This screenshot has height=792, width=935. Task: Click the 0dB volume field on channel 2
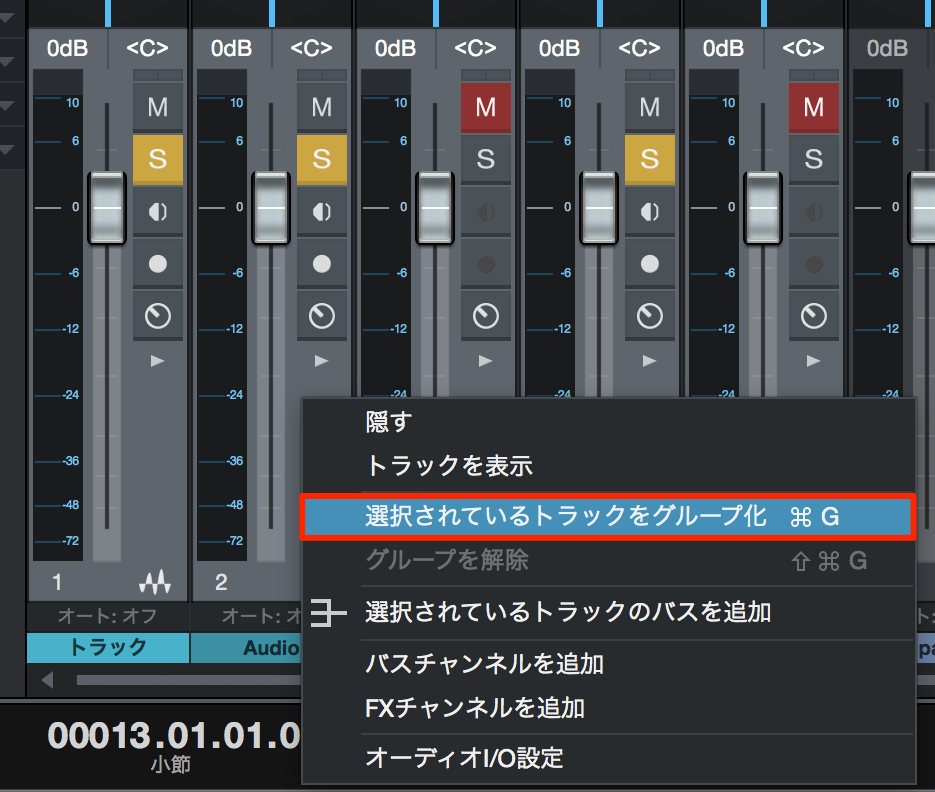tap(232, 48)
